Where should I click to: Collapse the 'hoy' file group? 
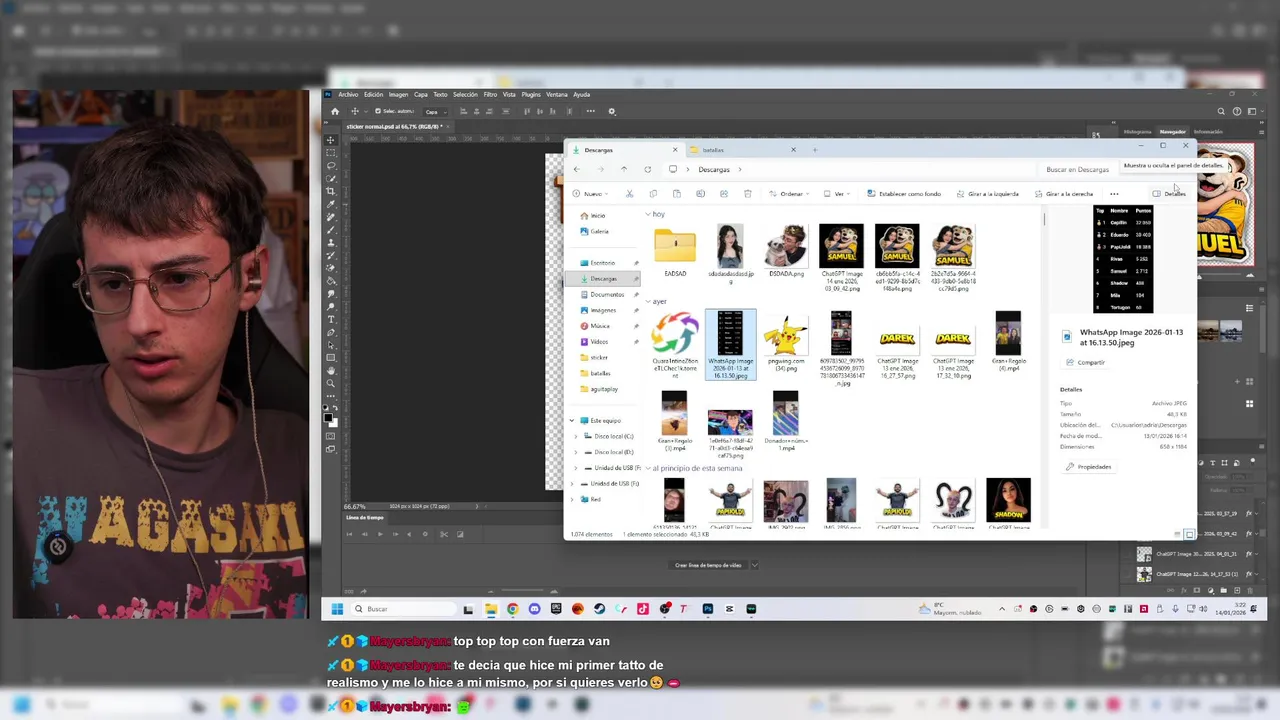pyautogui.click(x=648, y=215)
